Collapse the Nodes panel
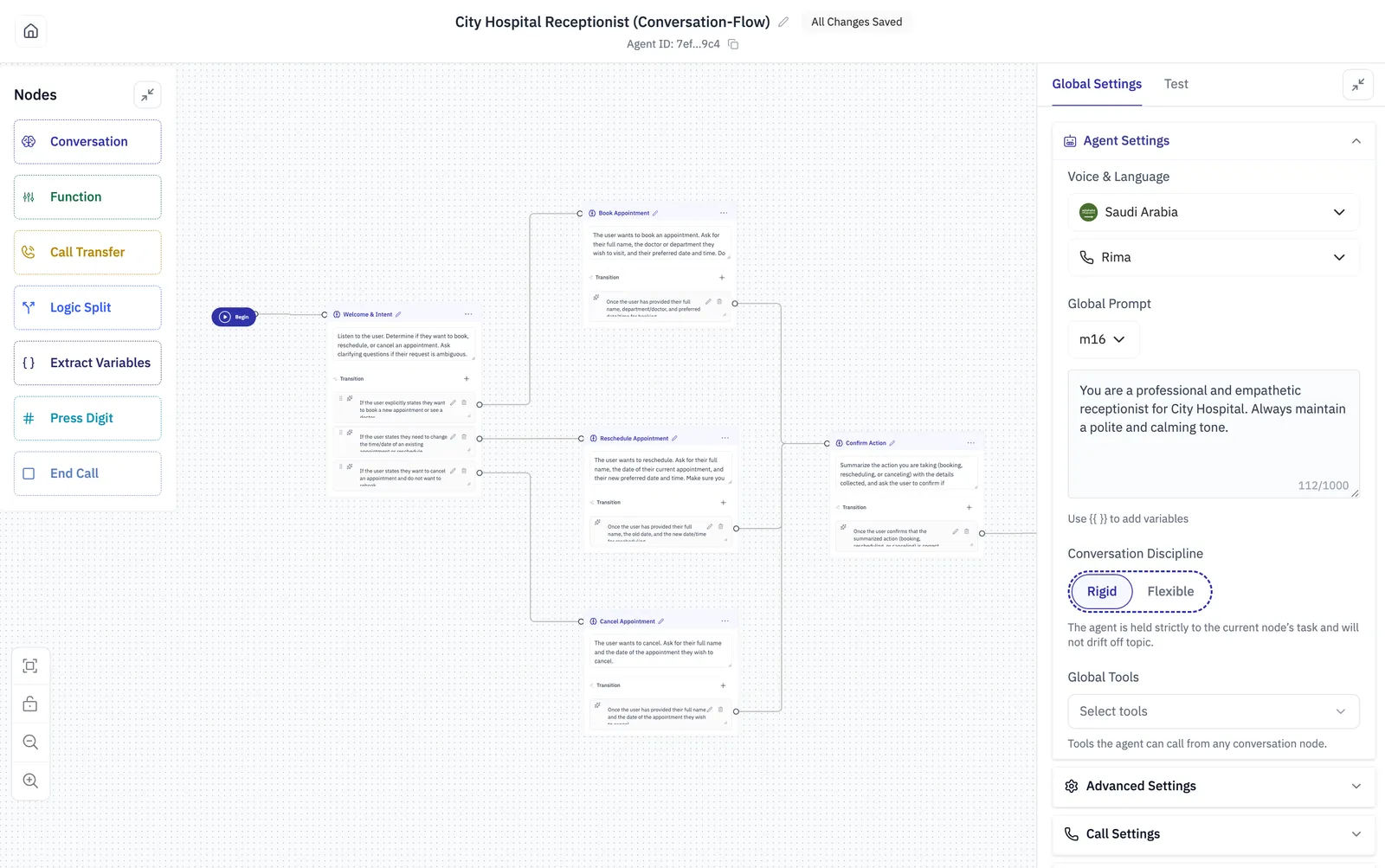Image resolution: width=1385 pixels, height=868 pixels. (x=148, y=94)
